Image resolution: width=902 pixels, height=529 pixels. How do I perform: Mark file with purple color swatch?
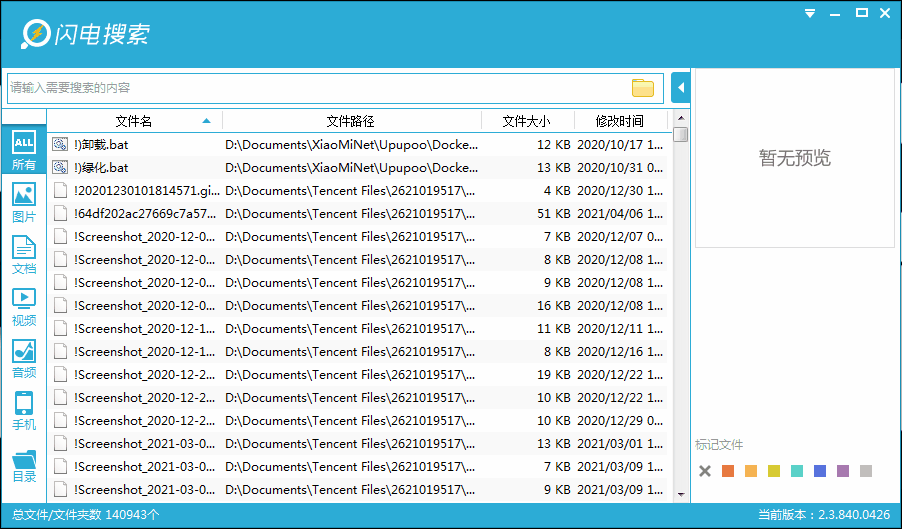click(843, 472)
